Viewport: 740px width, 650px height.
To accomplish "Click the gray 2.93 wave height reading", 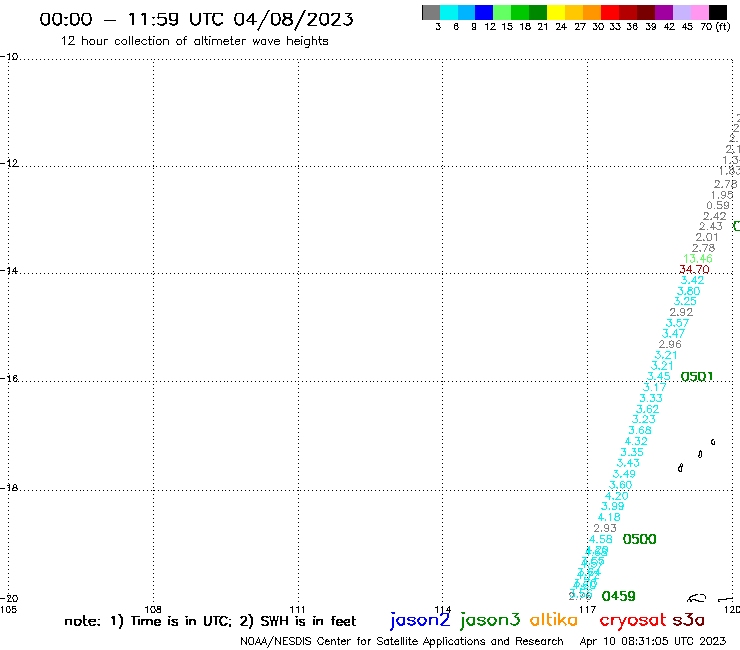I will [605, 528].
